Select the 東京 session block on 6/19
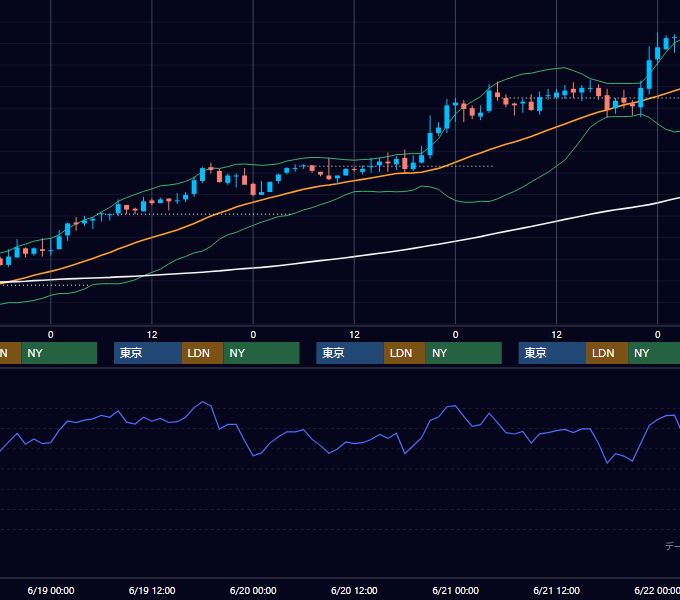Viewport: 680px width, 600px height. (x=147, y=353)
